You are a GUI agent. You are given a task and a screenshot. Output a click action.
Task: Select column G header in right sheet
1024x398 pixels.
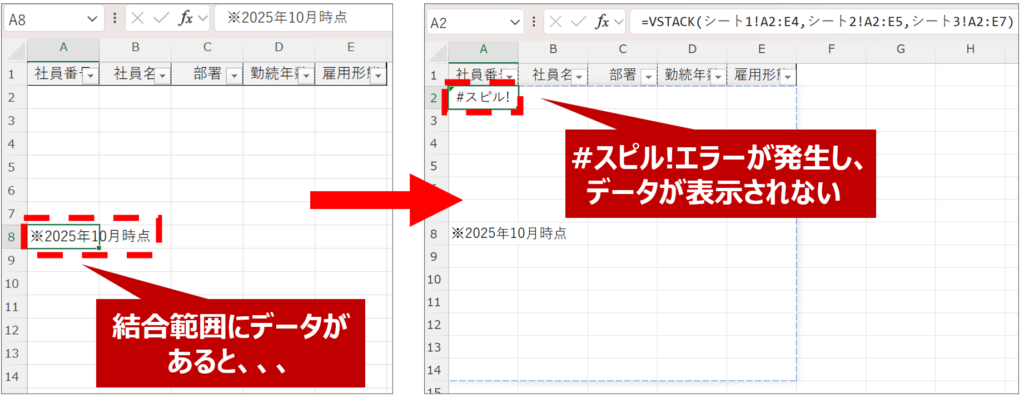pos(901,49)
